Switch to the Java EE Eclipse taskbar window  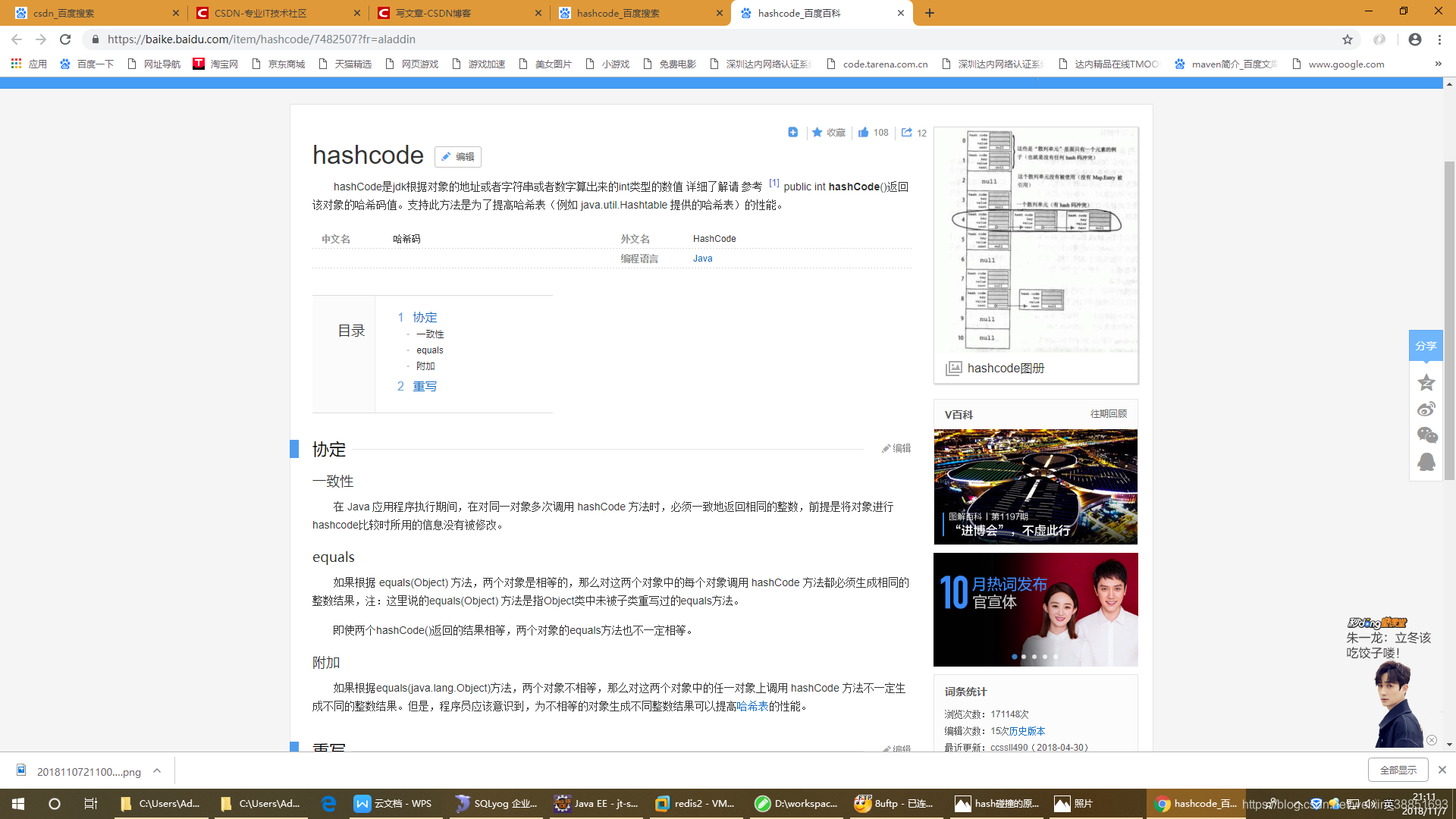click(596, 804)
